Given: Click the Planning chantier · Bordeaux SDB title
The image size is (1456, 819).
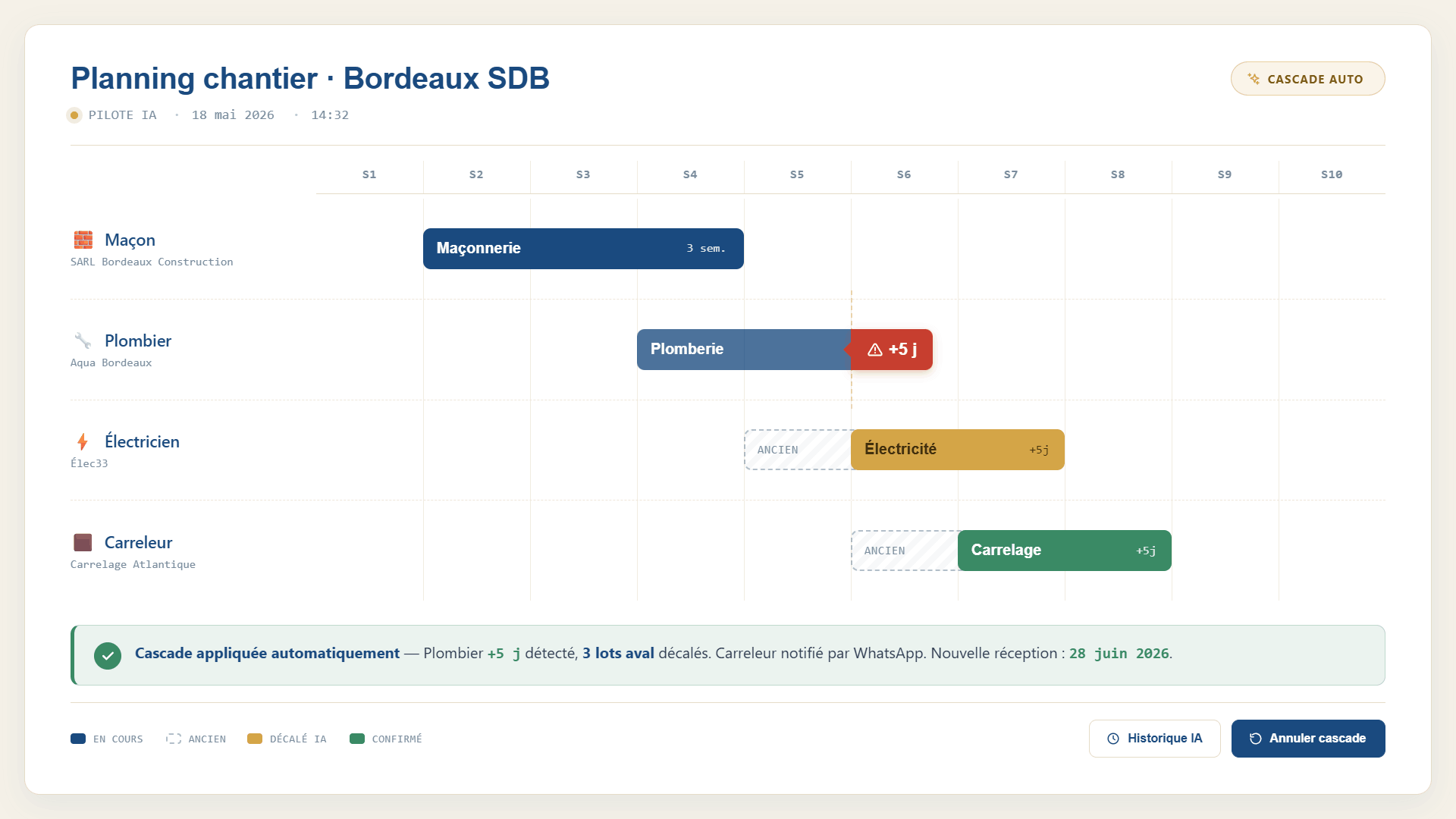Looking at the screenshot, I should pyautogui.click(x=310, y=78).
